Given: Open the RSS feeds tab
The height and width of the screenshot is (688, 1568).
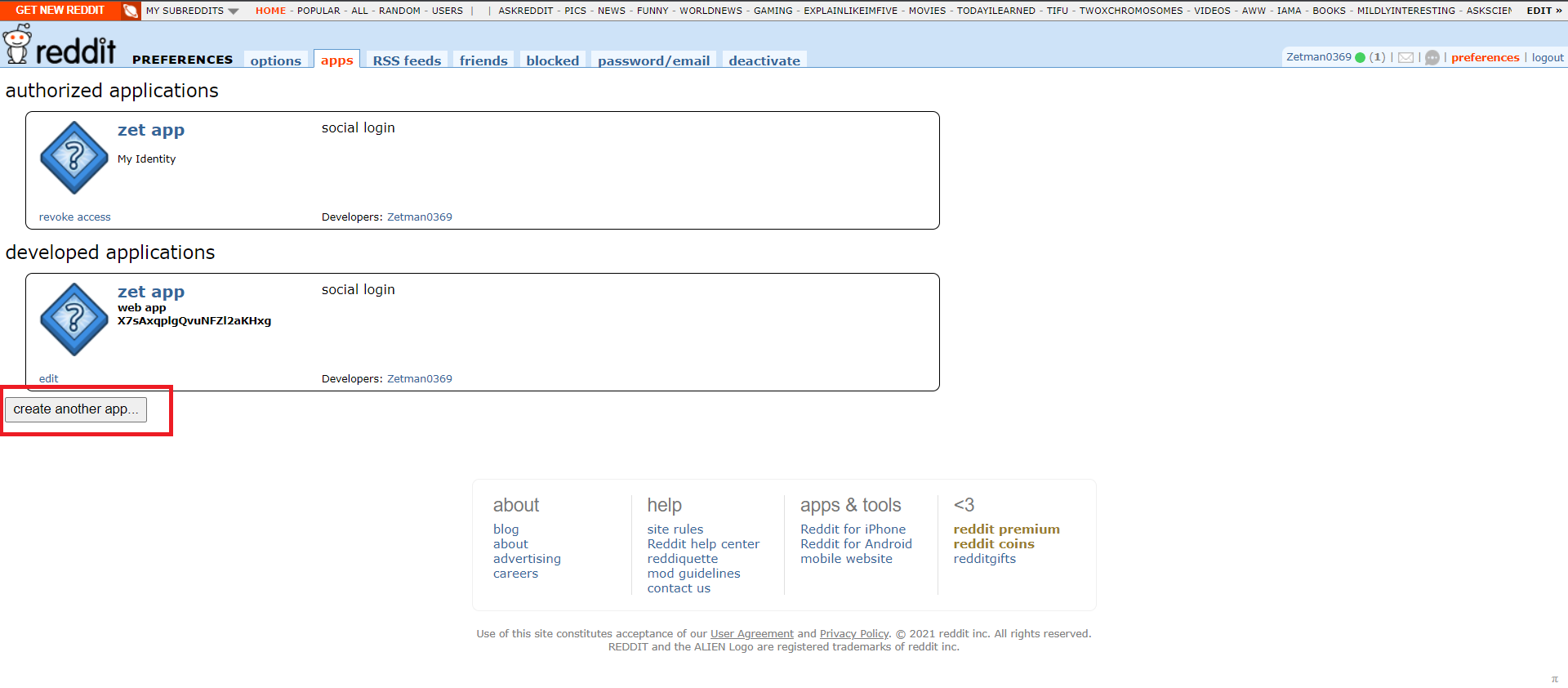Looking at the screenshot, I should (x=407, y=60).
